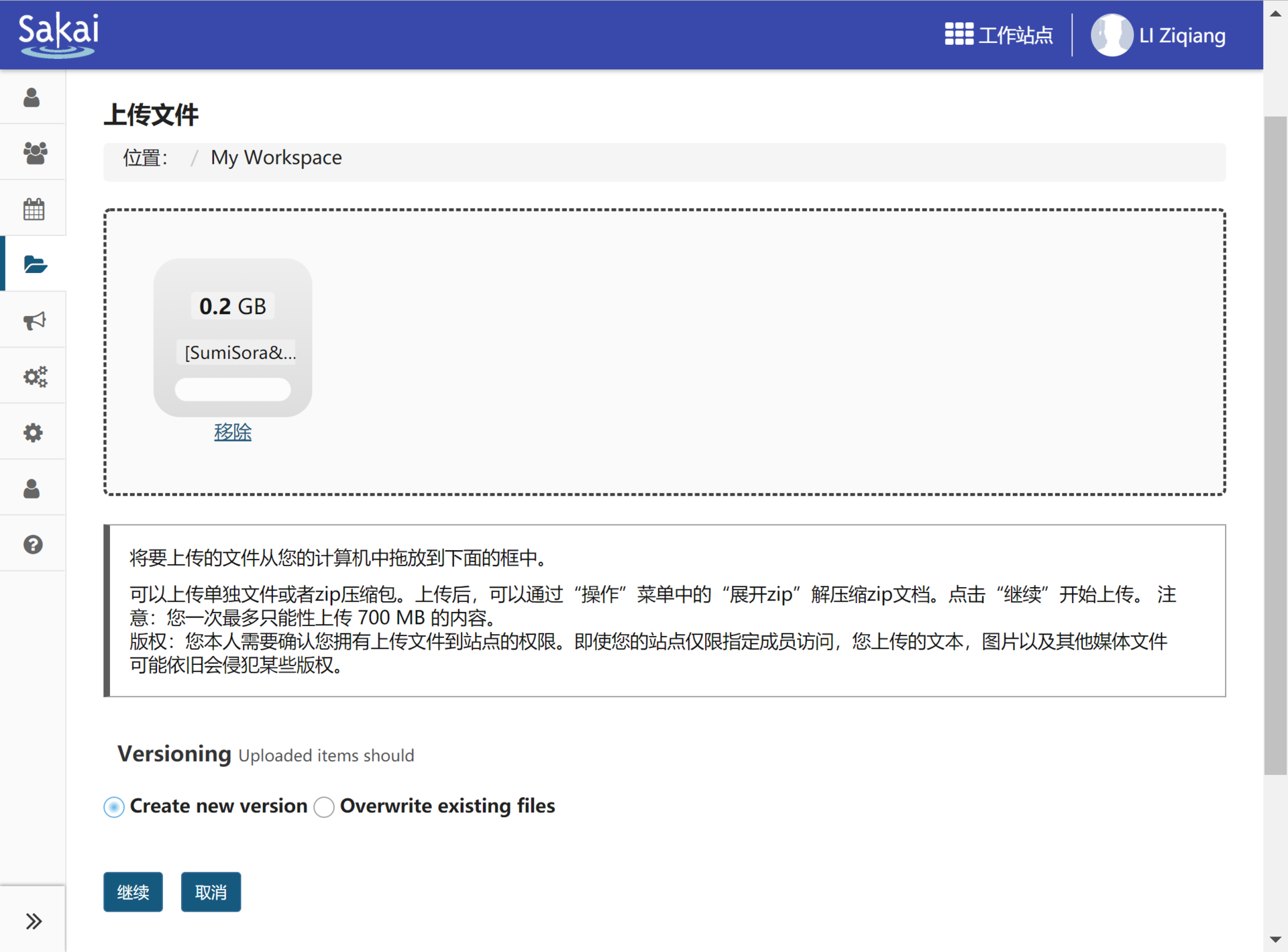This screenshot has height=952, width=1288.
Task: Select Create new version radio button
Action: pyautogui.click(x=114, y=806)
